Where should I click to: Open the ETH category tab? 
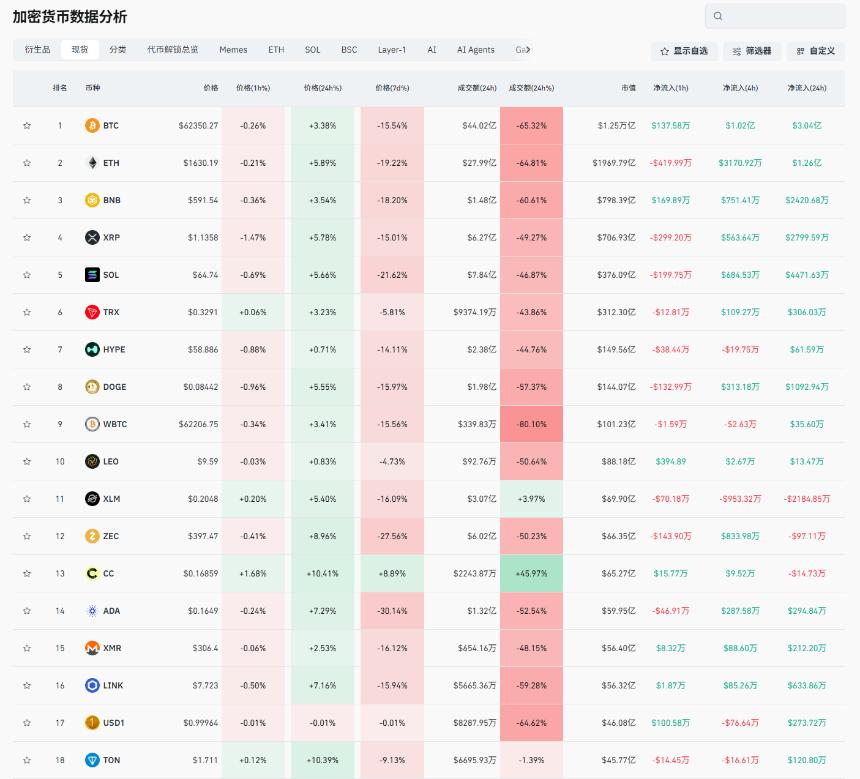pyautogui.click(x=276, y=49)
